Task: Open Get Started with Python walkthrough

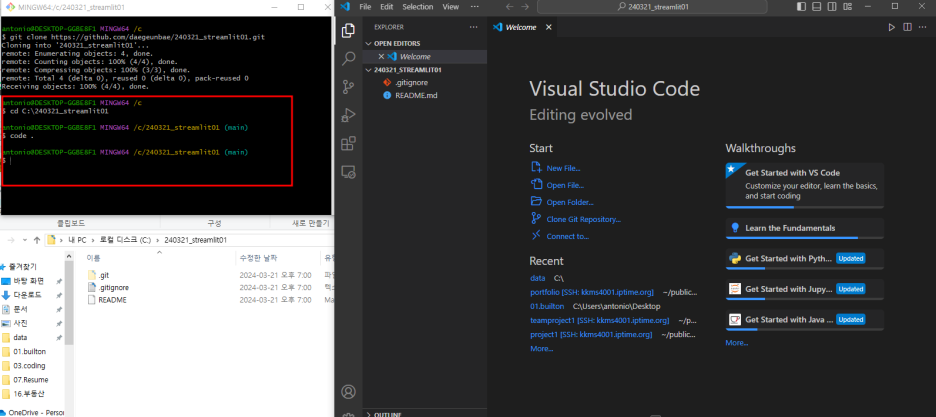Action: point(805,259)
